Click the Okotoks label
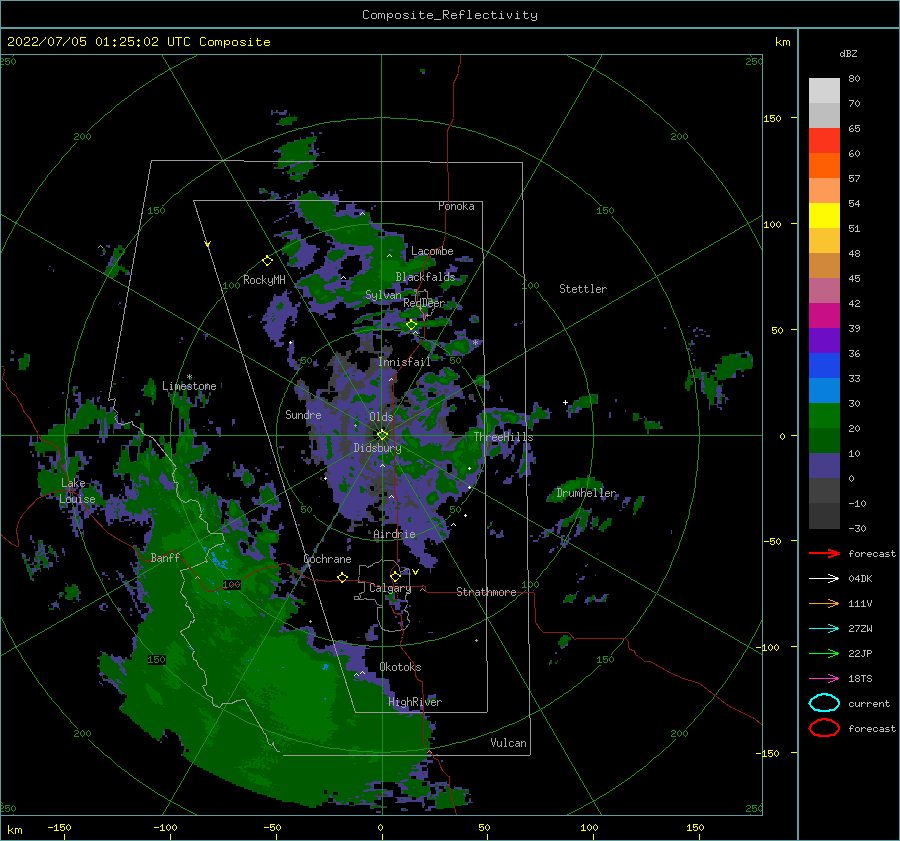Screen dimensions: 900x841 point(400,667)
